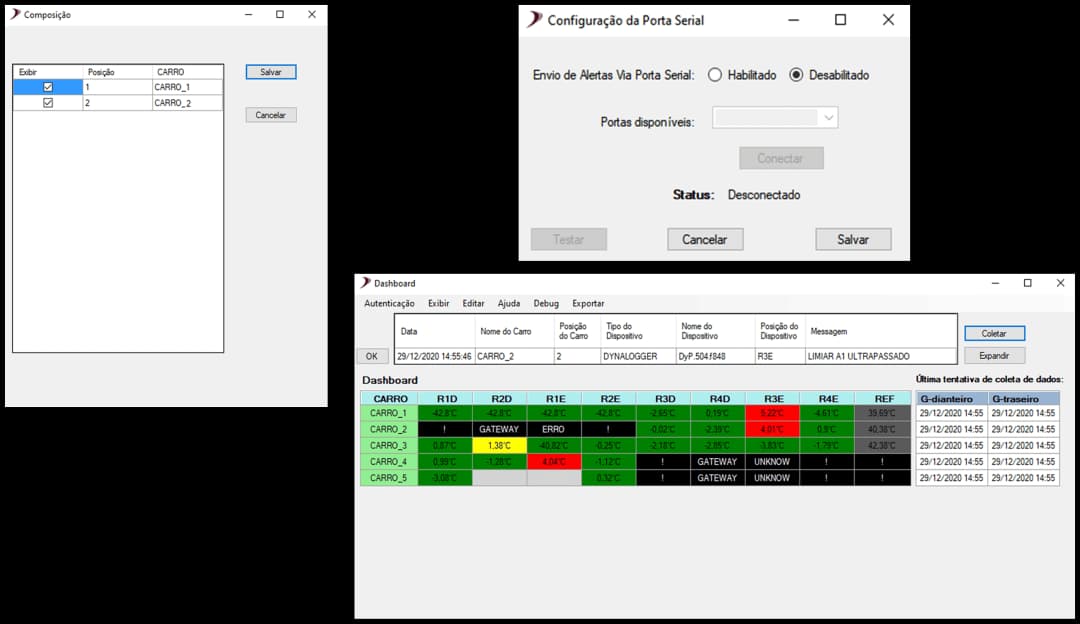Image resolution: width=1080 pixels, height=624 pixels.
Task: Acknowledge the LIMIAR A1 alert with OK
Action: pyautogui.click(x=372, y=355)
